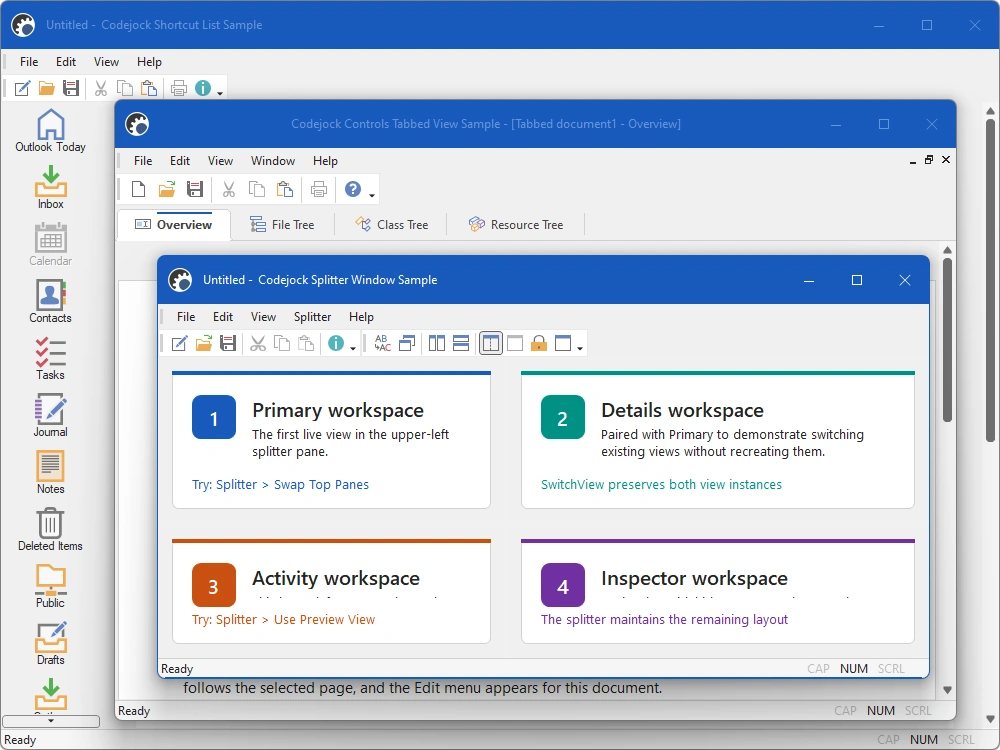
Task: Open File menu in Shortcut List window
Action: click(29, 62)
